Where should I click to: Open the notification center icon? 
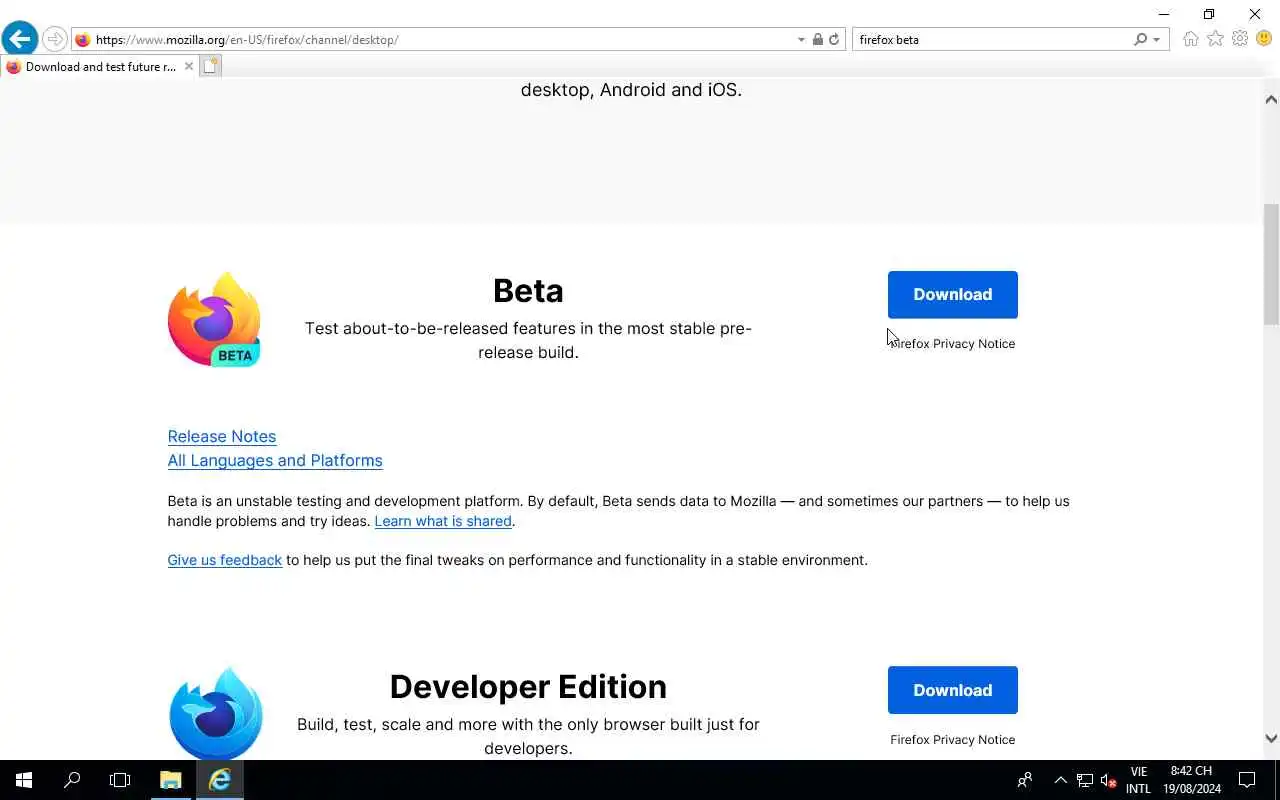pos(1247,780)
